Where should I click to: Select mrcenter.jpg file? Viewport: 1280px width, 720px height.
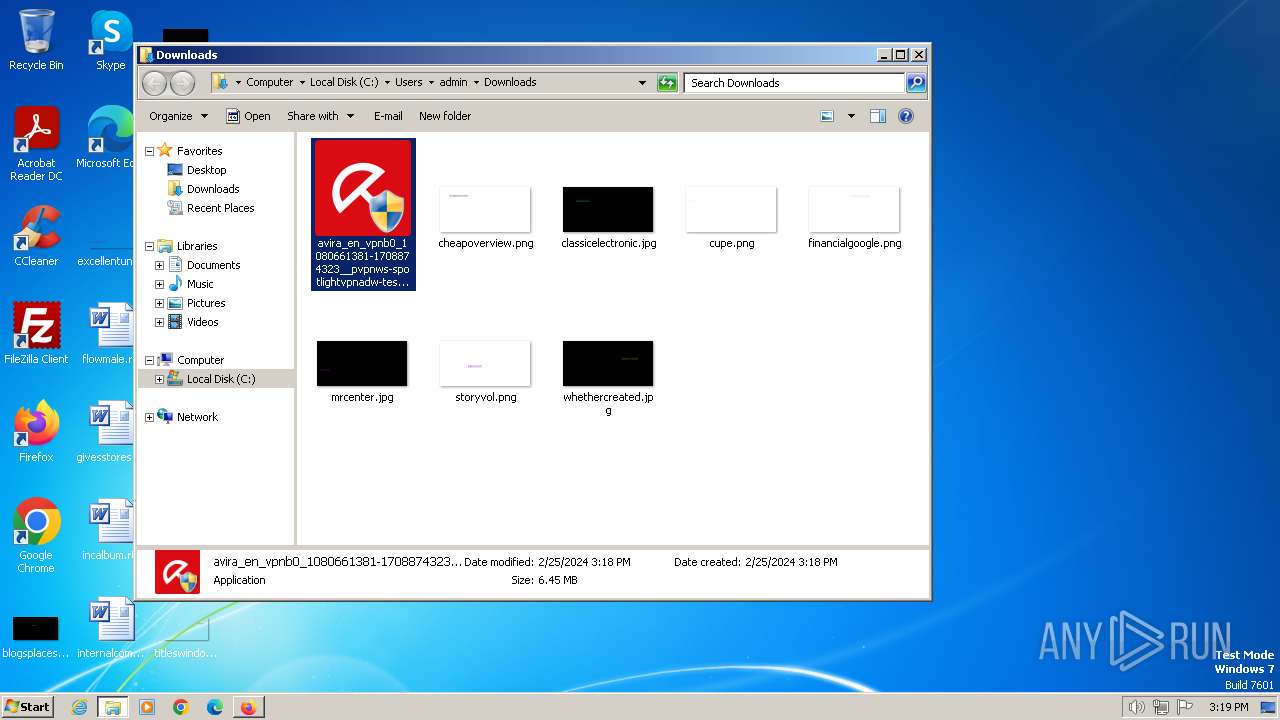(x=362, y=371)
